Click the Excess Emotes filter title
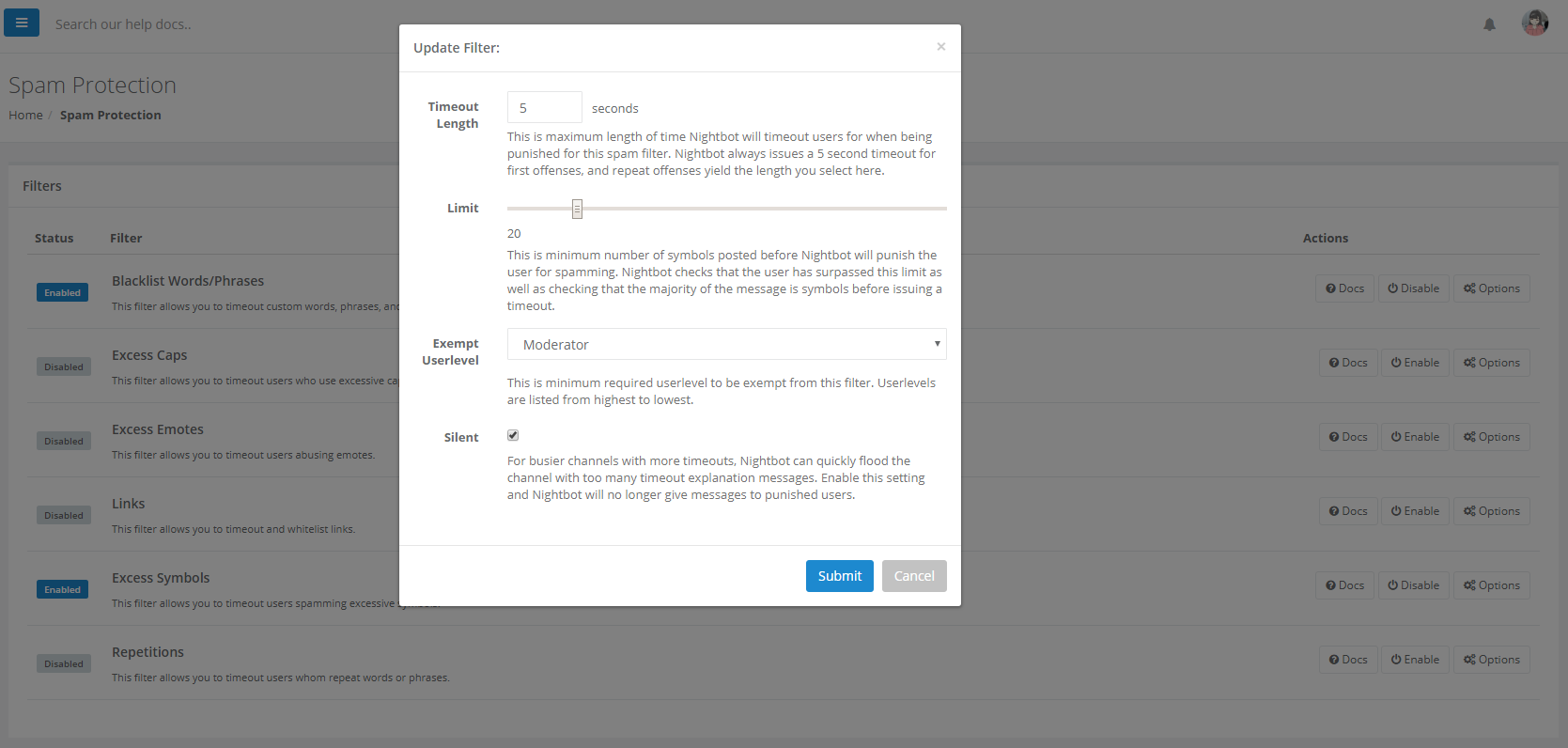This screenshot has height=748, width=1568. 158,429
